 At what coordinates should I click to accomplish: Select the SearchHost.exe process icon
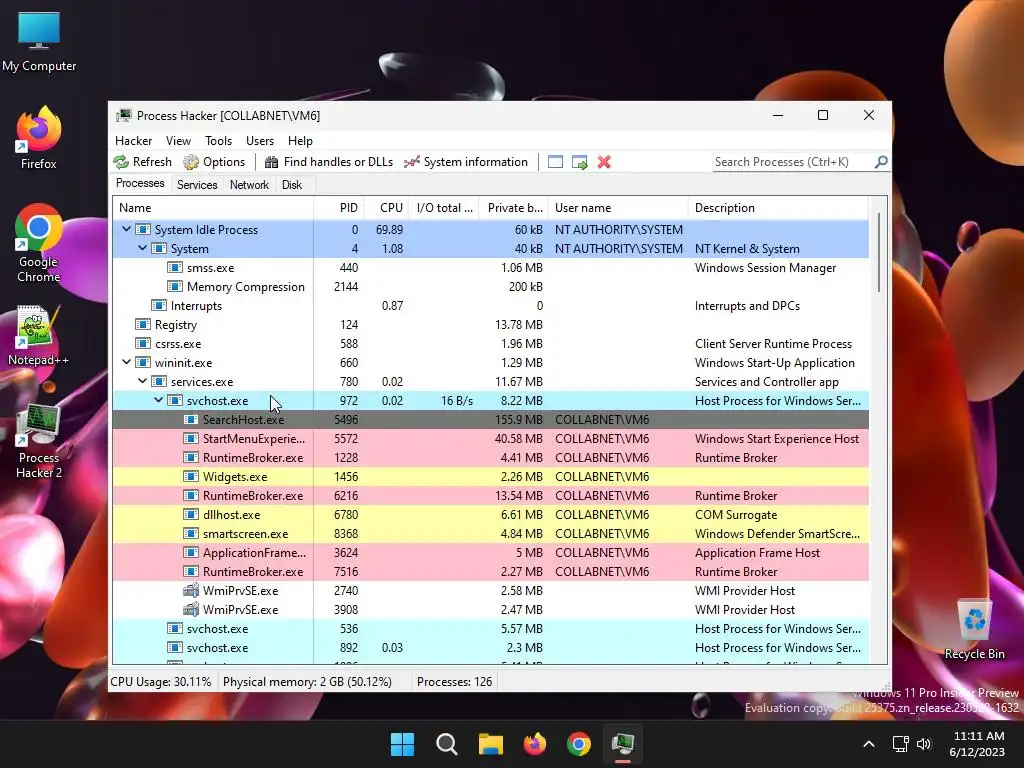pos(191,419)
